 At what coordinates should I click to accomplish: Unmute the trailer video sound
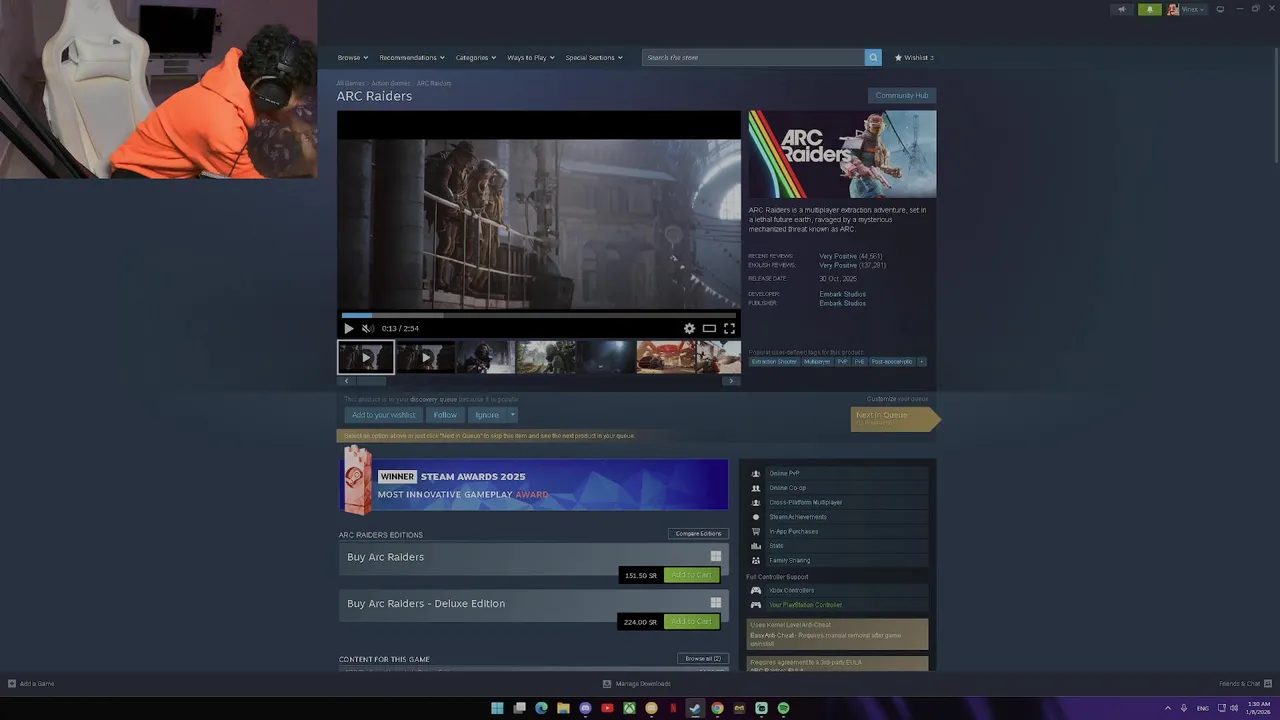367,328
